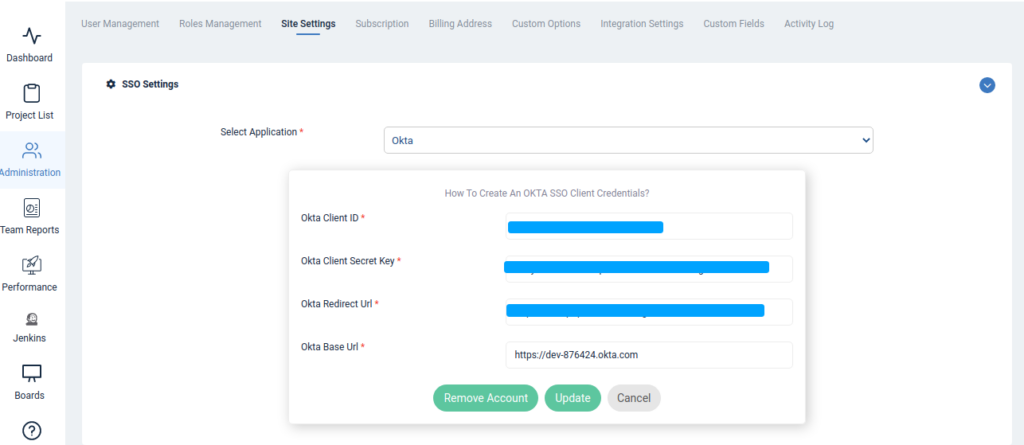
Task: Switch to User Management tab
Action: (120, 24)
